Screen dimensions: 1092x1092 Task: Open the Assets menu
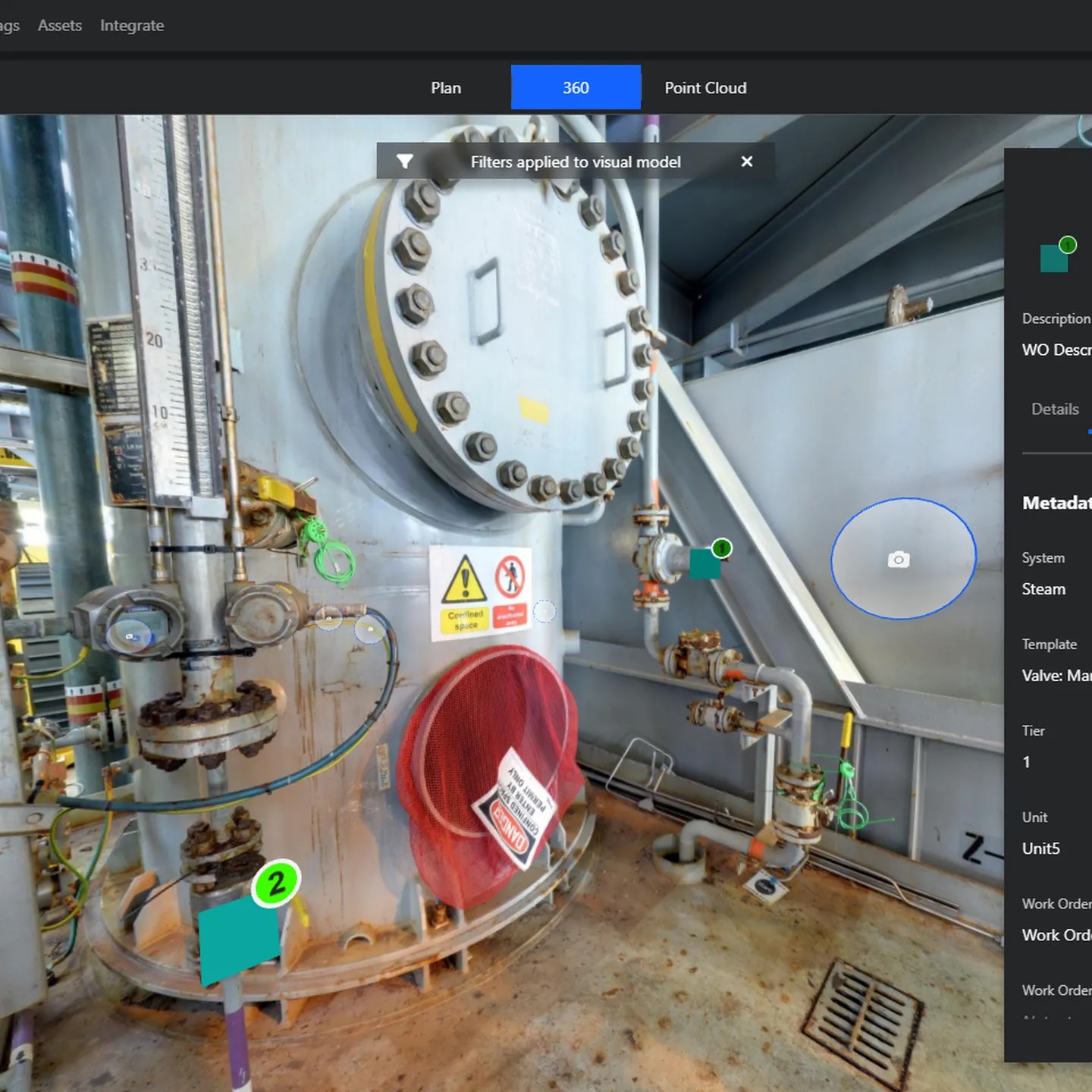[x=60, y=26]
